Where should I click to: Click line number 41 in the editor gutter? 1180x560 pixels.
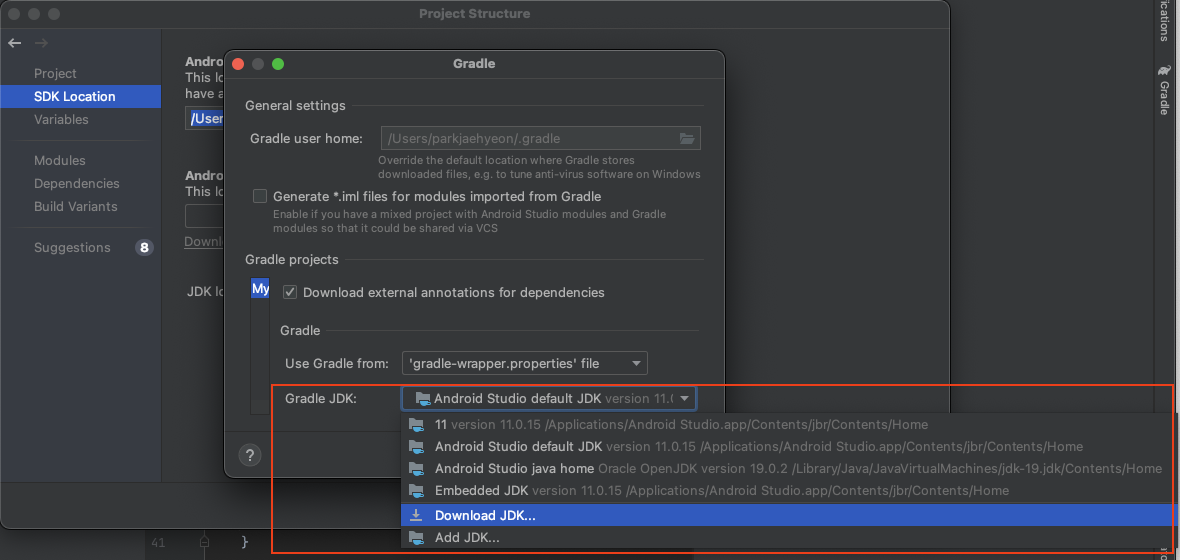point(158,542)
